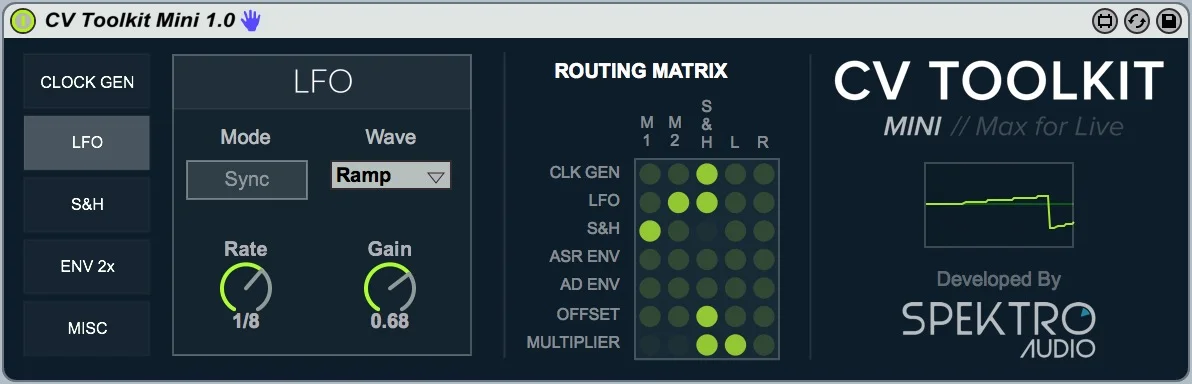Click the ASR ENV row label
Screen dimensions: 1192x384
(x=585, y=256)
